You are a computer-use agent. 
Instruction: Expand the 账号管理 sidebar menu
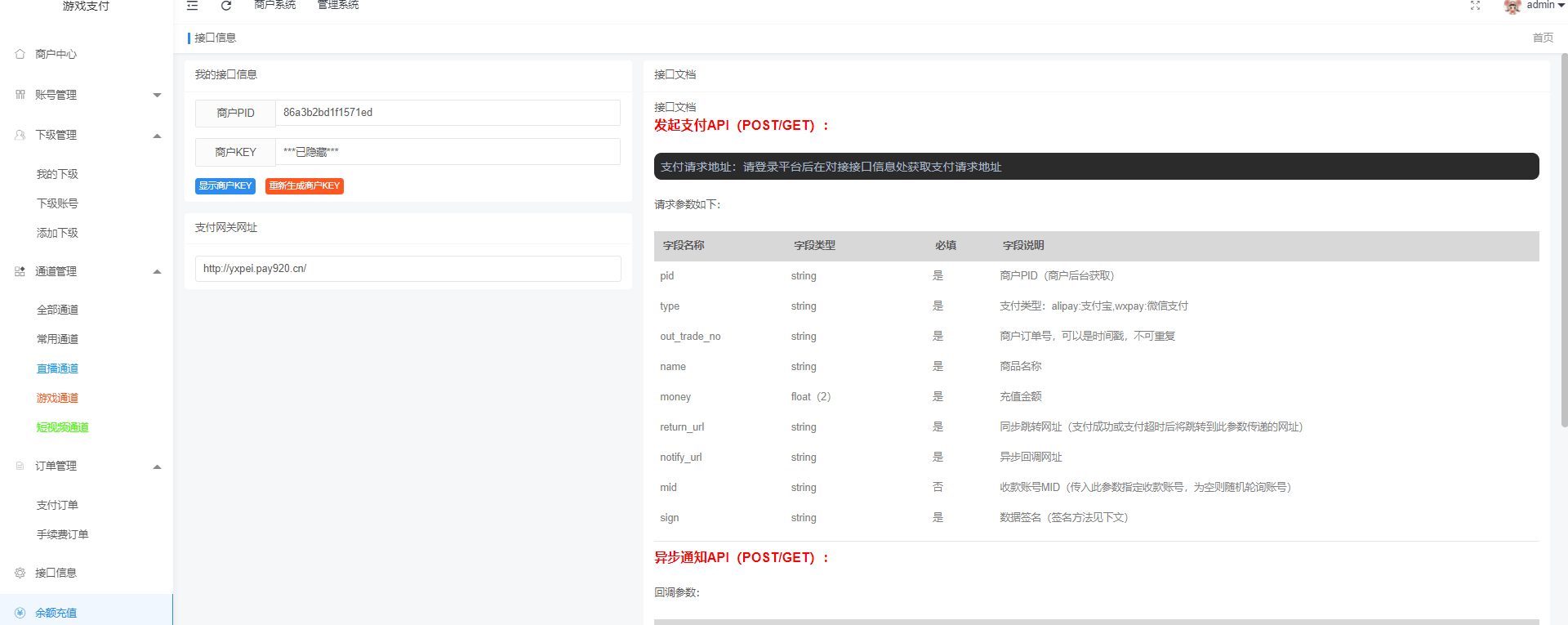pos(157,95)
